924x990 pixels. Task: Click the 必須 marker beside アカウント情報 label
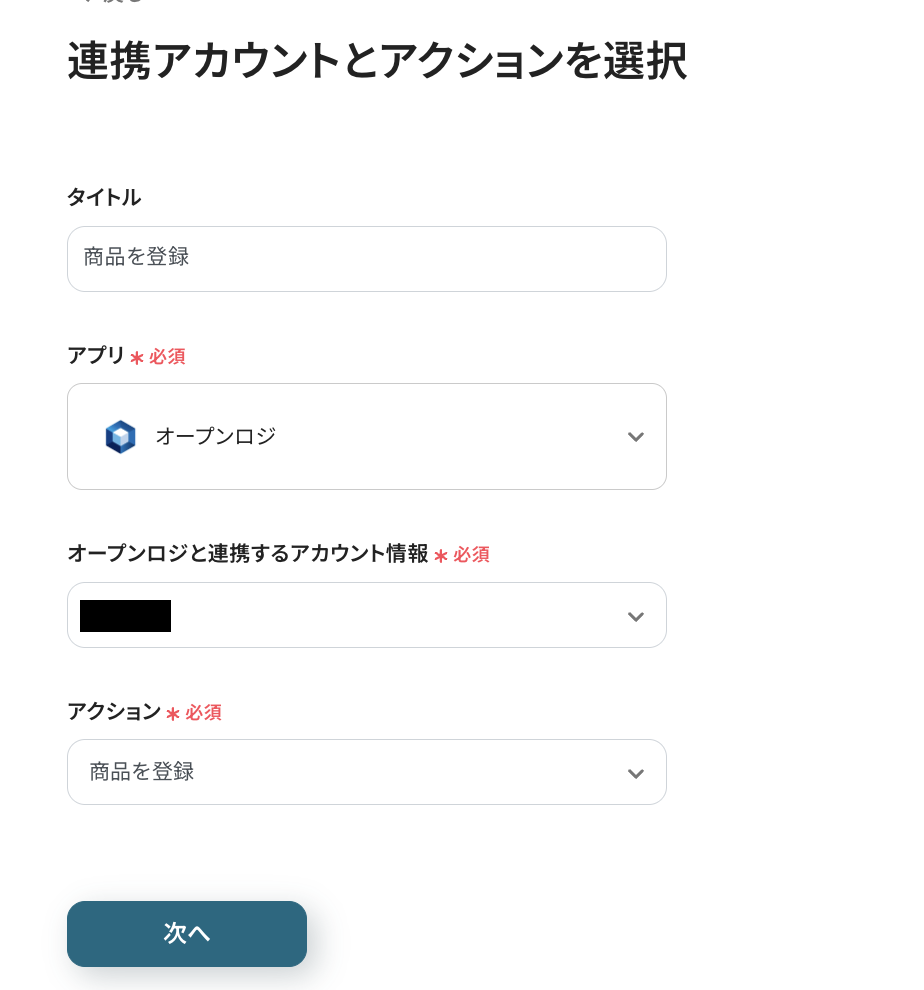[x=470, y=555]
